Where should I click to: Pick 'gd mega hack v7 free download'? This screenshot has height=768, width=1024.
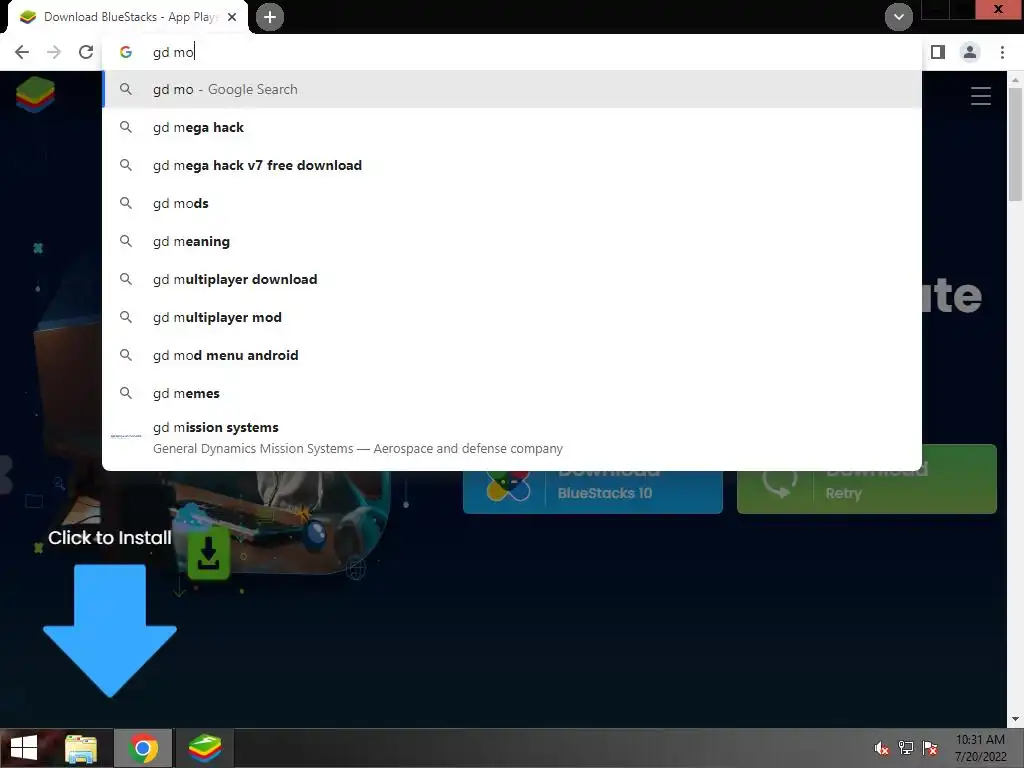click(512, 165)
